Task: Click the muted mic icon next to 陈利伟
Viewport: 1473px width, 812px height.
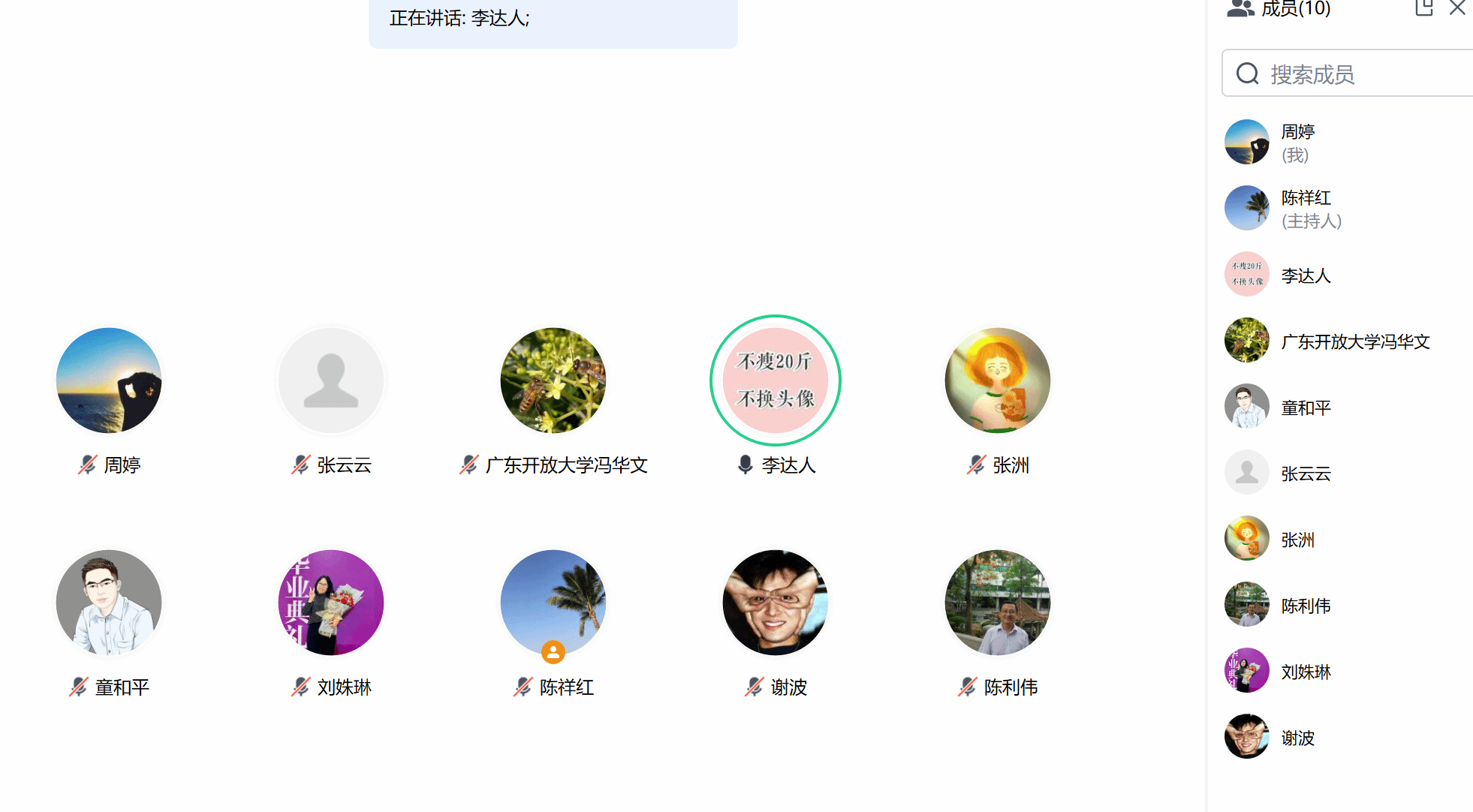Action: 968,687
